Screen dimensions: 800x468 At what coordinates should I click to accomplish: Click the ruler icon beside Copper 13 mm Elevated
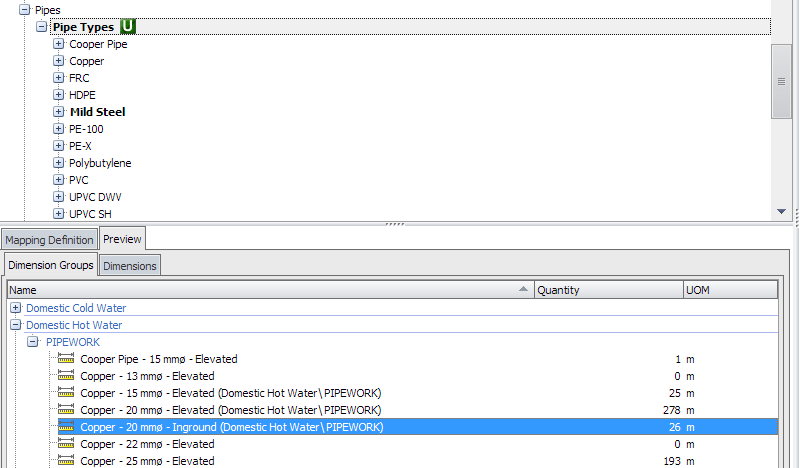pos(67,376)
